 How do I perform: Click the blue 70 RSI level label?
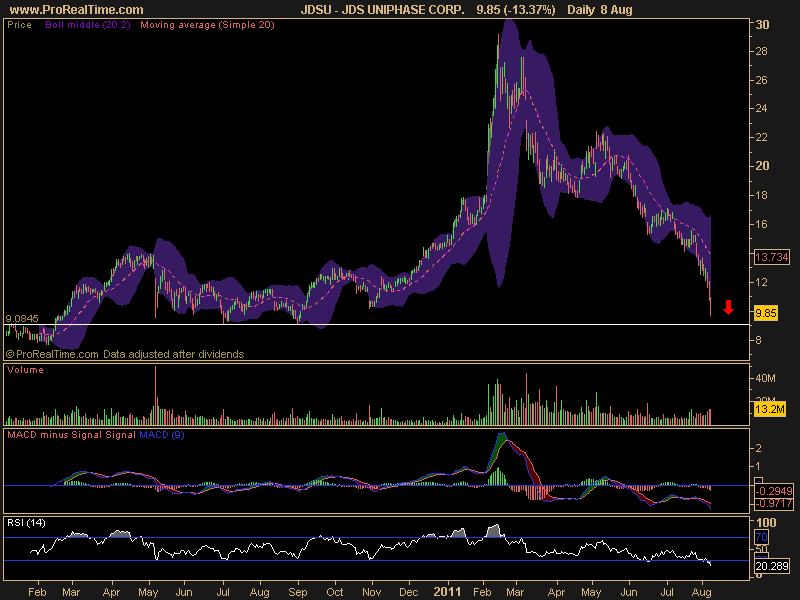point(761,537)
